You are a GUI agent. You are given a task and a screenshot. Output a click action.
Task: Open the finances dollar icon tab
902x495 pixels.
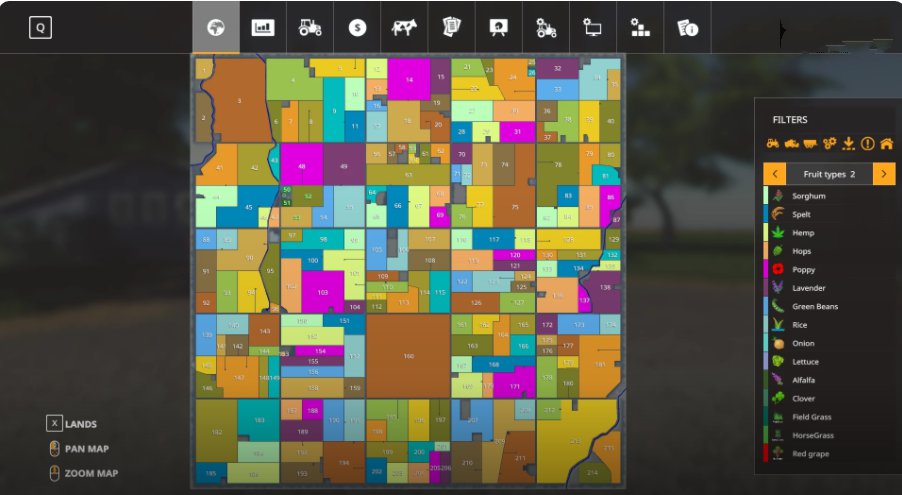point(357,28)
